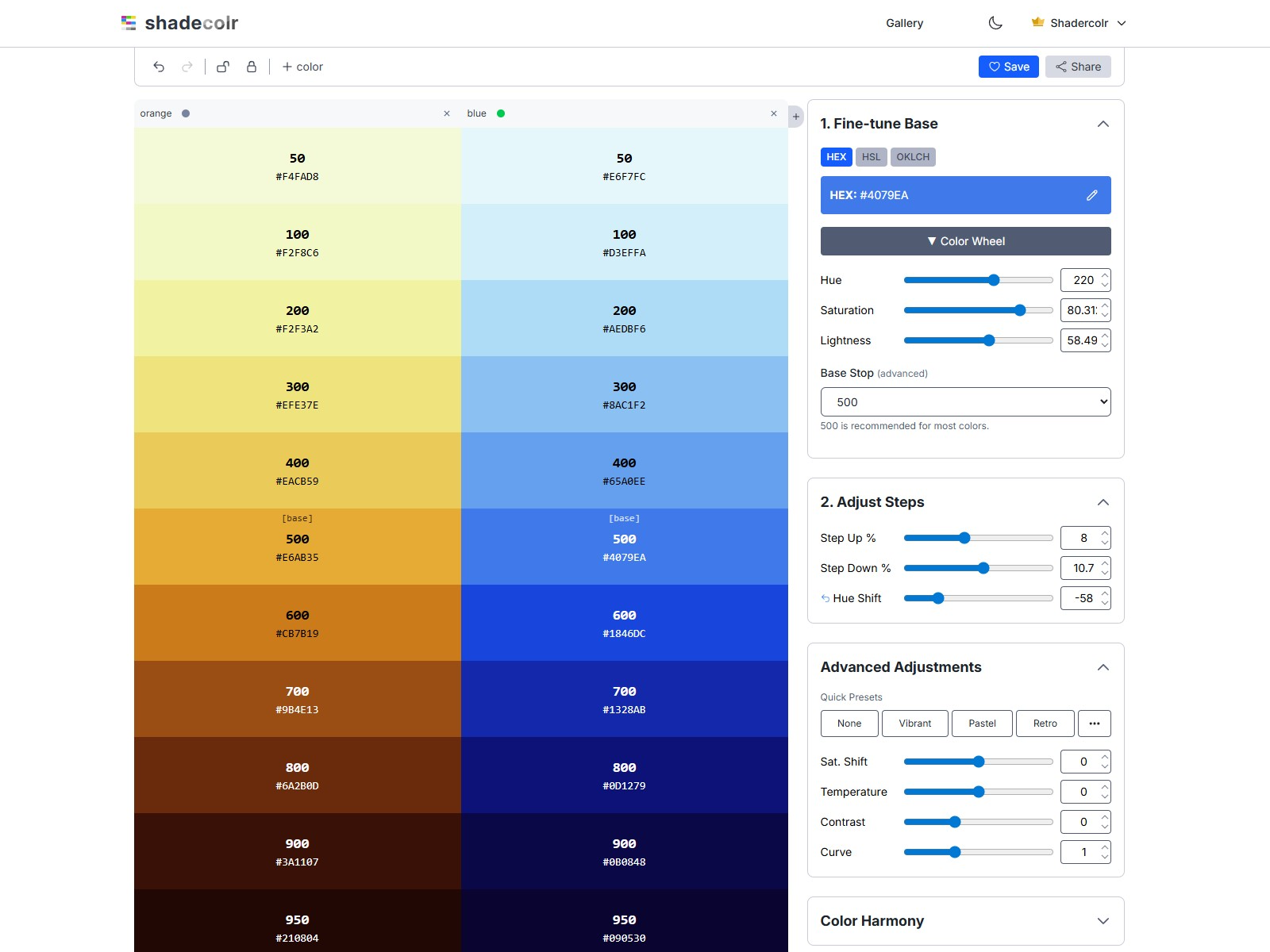Viewport: 1270px width, 952px height.
Task: Open more presets with the ellipsis button
Action: 1094,724
